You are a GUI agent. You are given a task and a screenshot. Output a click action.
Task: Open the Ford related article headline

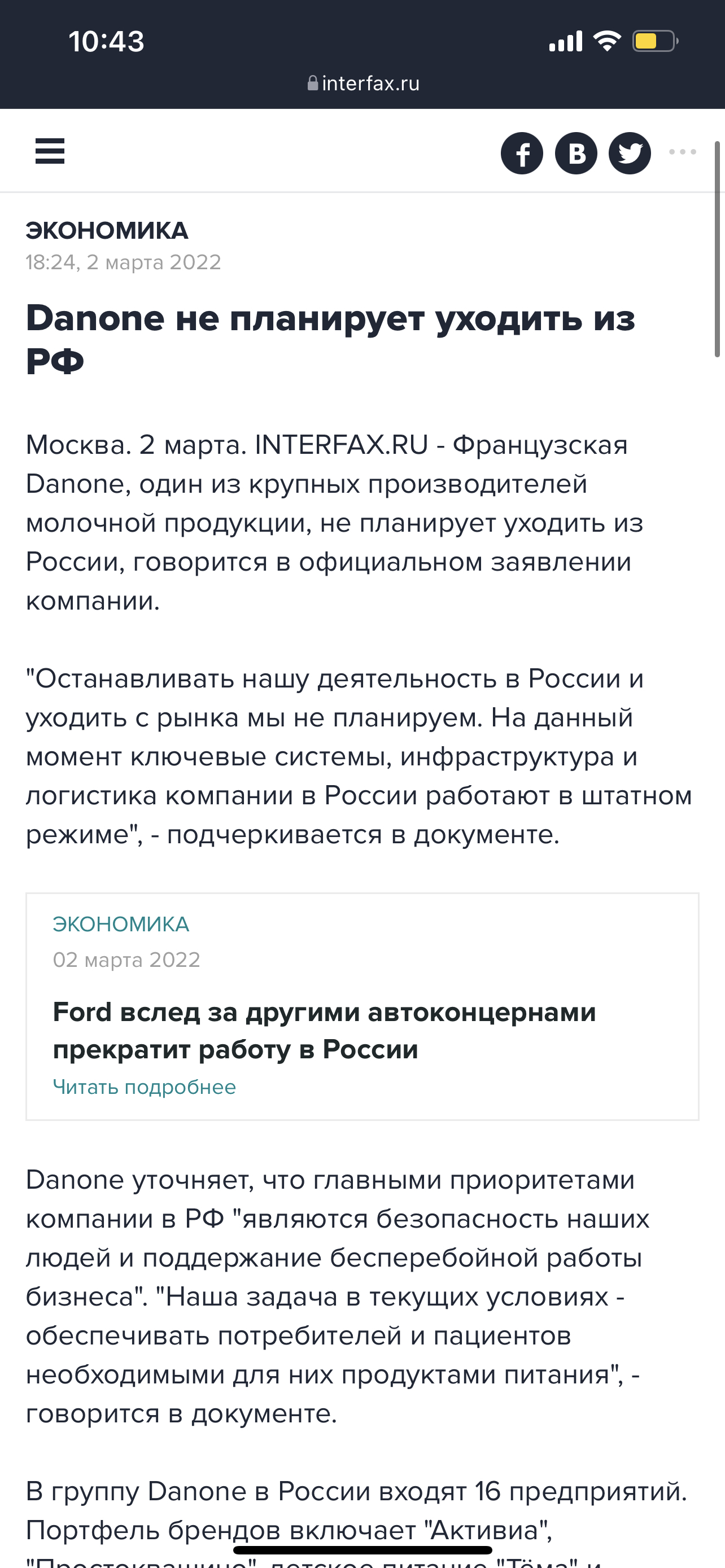tap(324, 1030)
